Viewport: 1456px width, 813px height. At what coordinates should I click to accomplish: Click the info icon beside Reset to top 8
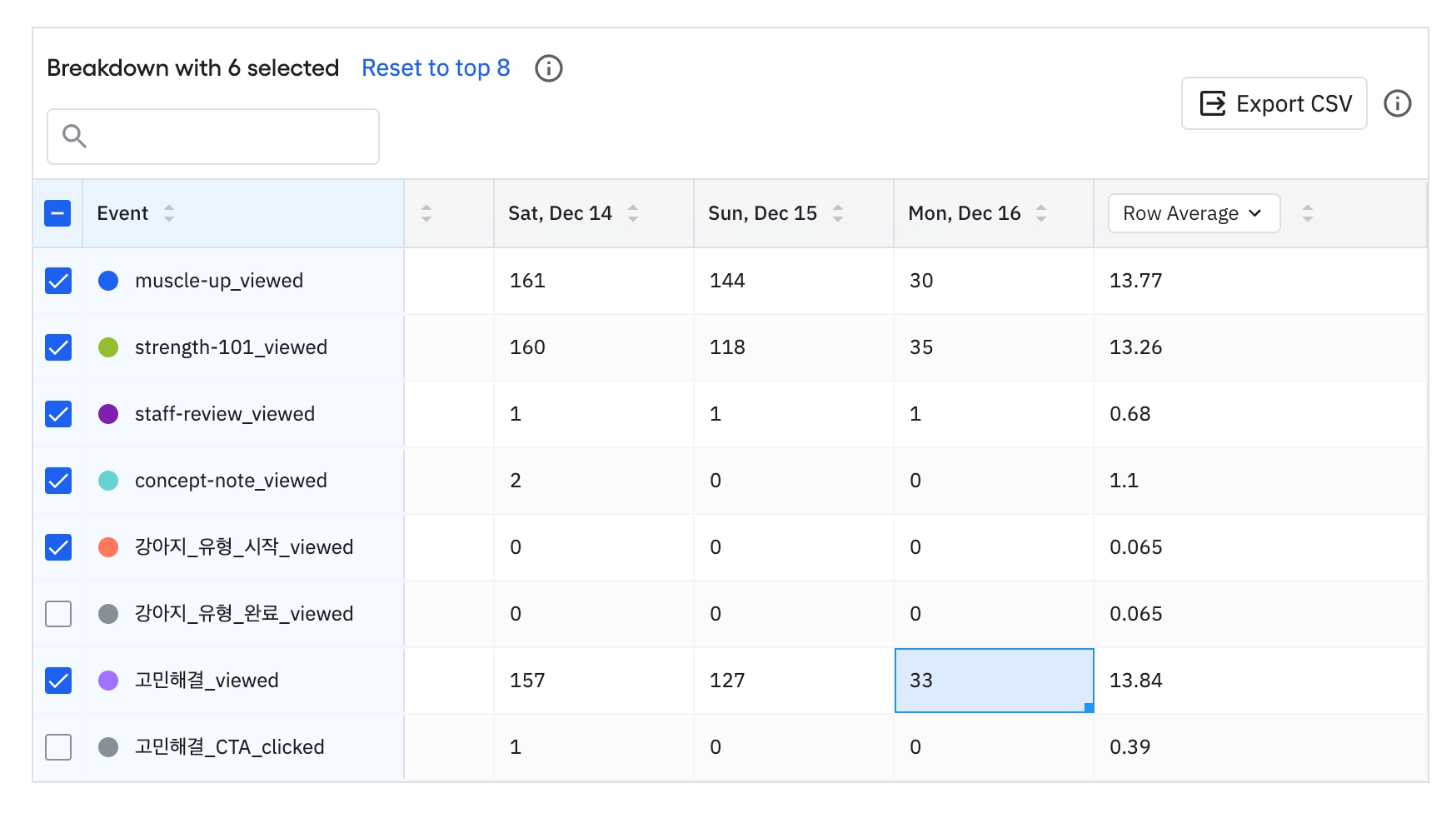[x=548, y=68]
